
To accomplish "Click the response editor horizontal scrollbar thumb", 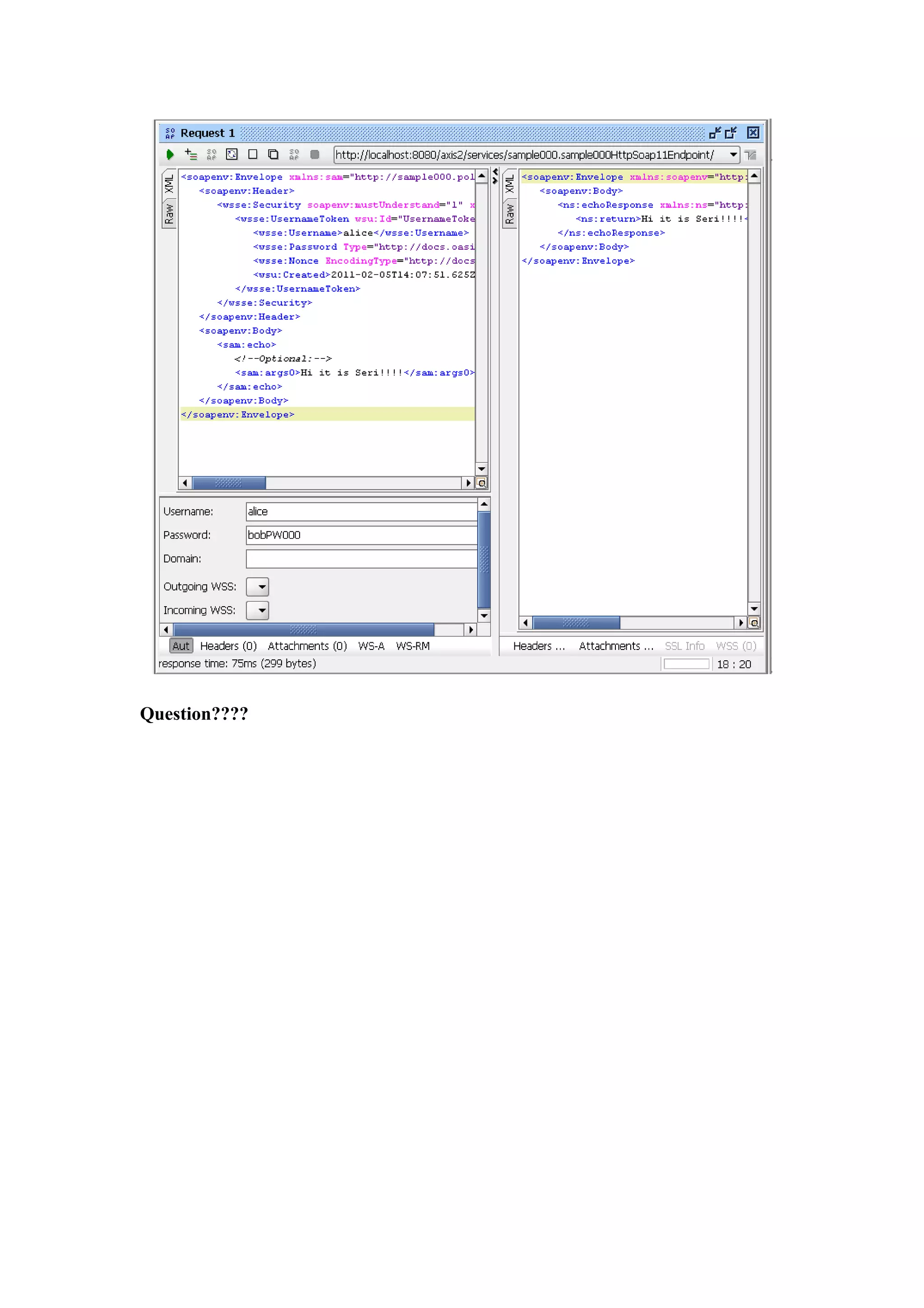I will click(576, 623).
